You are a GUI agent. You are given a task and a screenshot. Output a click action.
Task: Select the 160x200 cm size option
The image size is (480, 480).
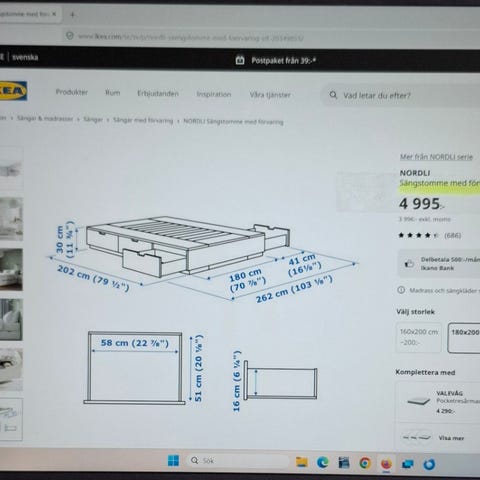(x=419, y=337)
